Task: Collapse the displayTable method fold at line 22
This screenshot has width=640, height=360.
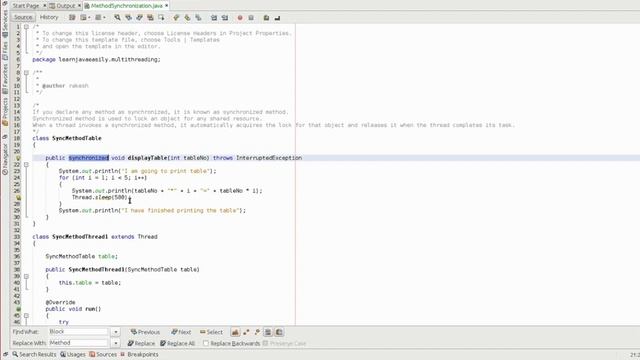Action: coord(26,164)
